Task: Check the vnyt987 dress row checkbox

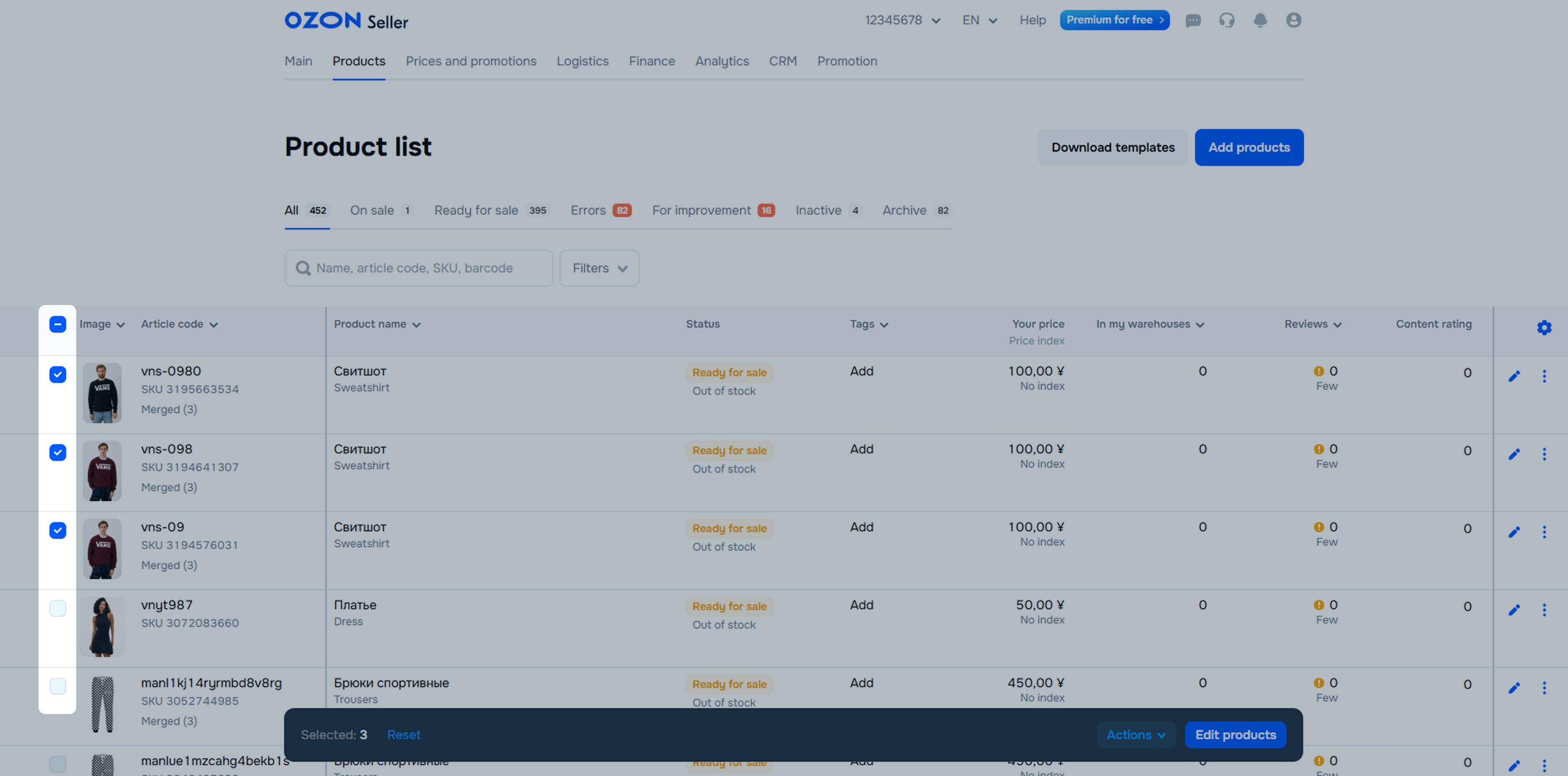Action: pyautogui.click(x=58, y=608)
